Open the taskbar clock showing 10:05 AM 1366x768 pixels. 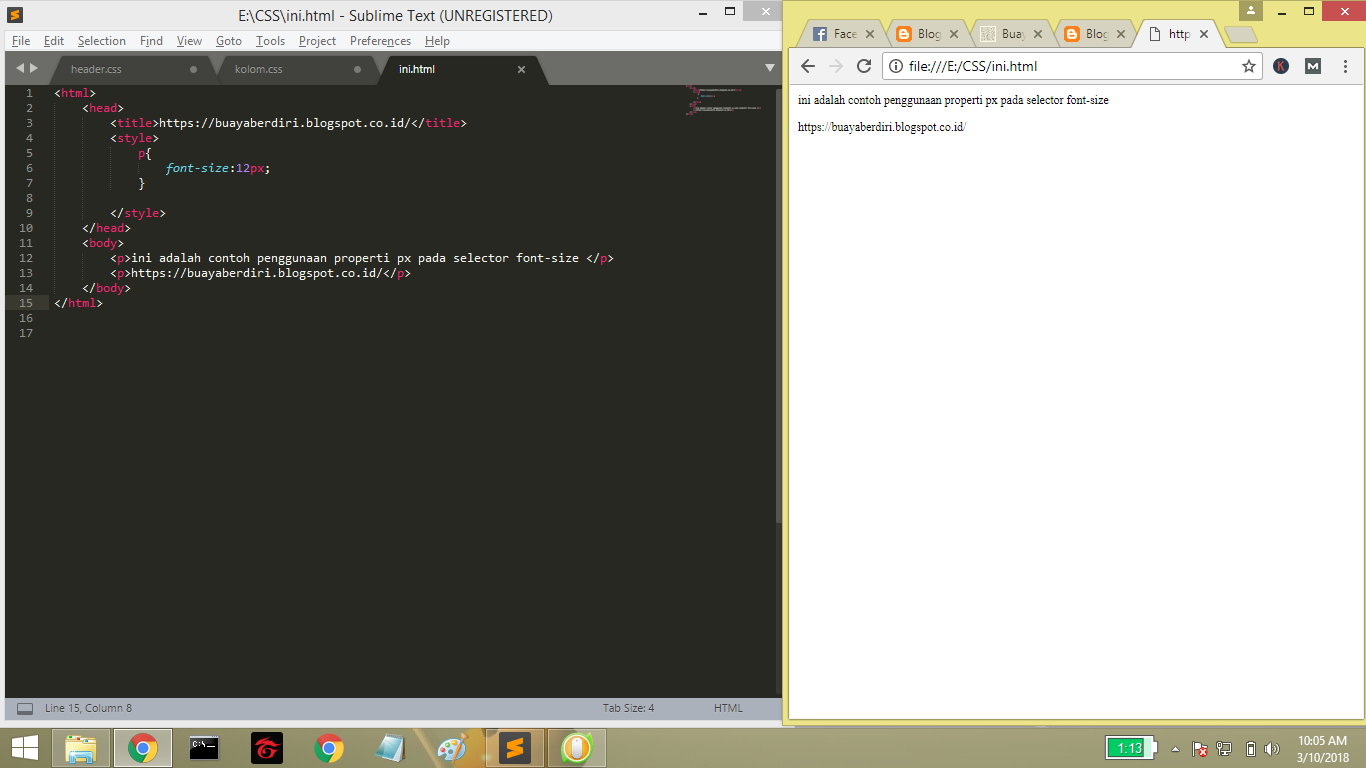(1323, 748)
